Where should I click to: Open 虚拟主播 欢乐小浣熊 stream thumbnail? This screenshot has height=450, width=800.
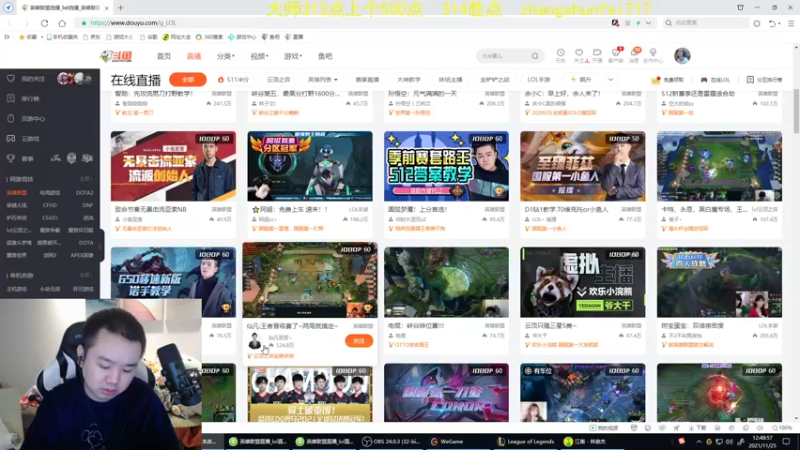[x=583, y=282]
